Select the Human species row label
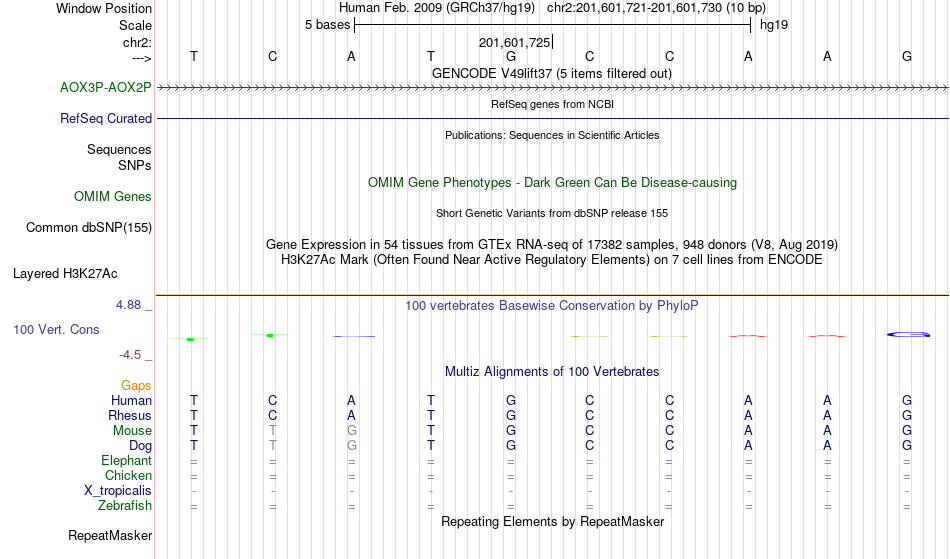 point(131,400)
